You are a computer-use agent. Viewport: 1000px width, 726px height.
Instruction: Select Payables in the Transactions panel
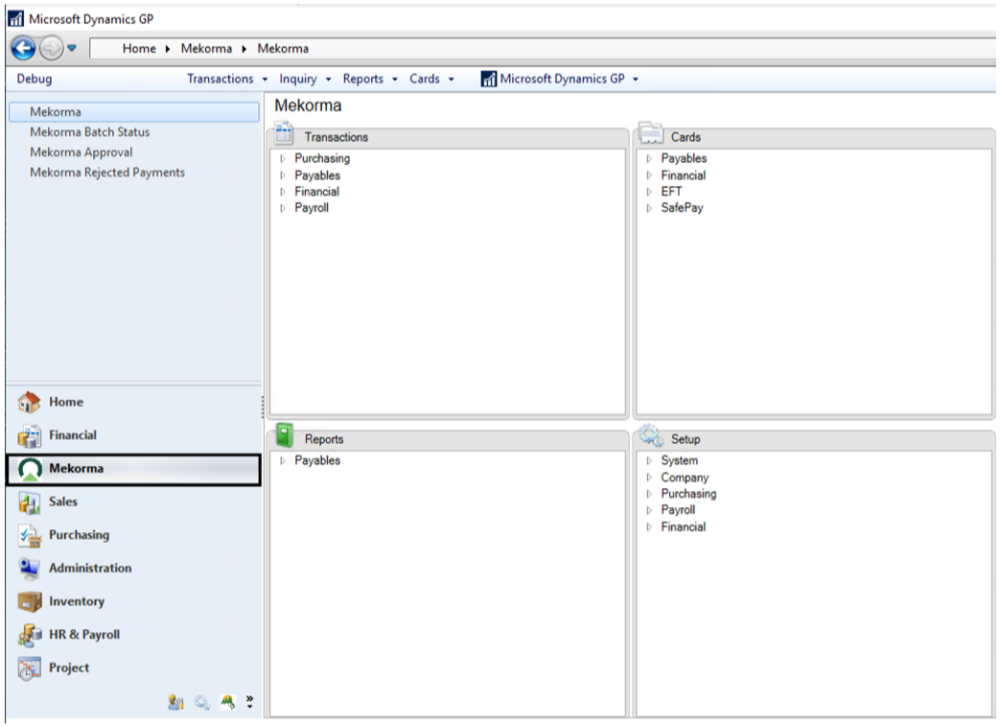[317, 175]
